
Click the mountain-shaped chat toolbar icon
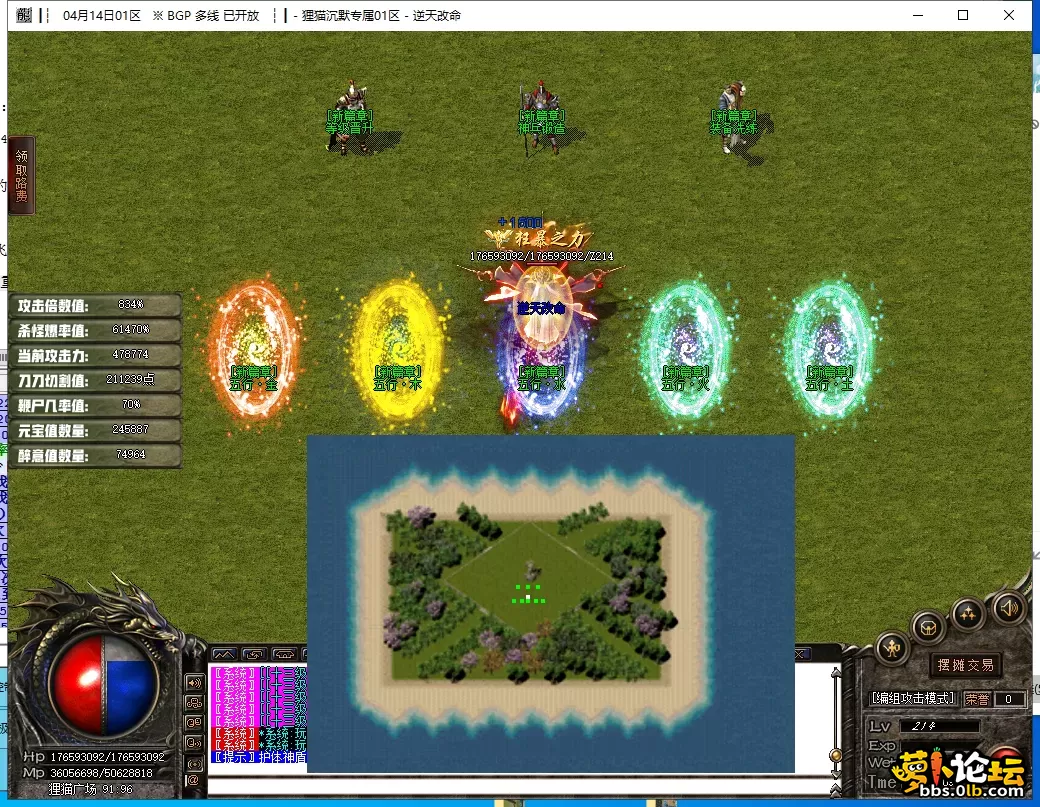pyautogui.click(x=224, y=654)
